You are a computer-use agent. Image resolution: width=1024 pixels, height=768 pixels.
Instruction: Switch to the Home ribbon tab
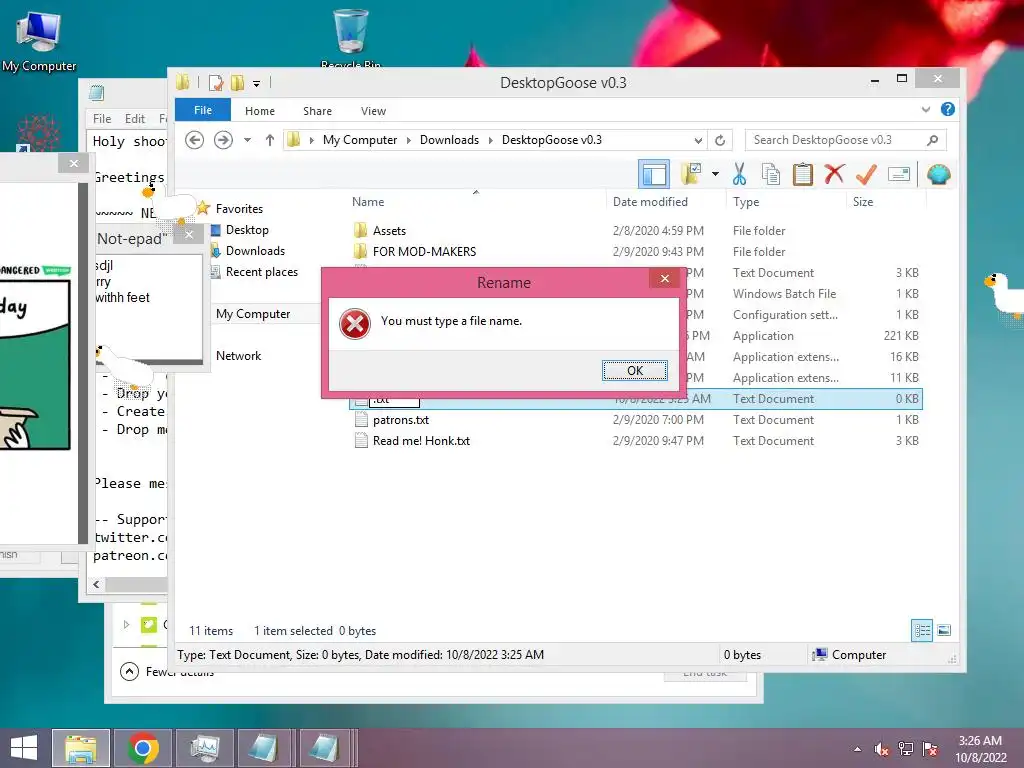pyautogui.click(x=260, y=111)
